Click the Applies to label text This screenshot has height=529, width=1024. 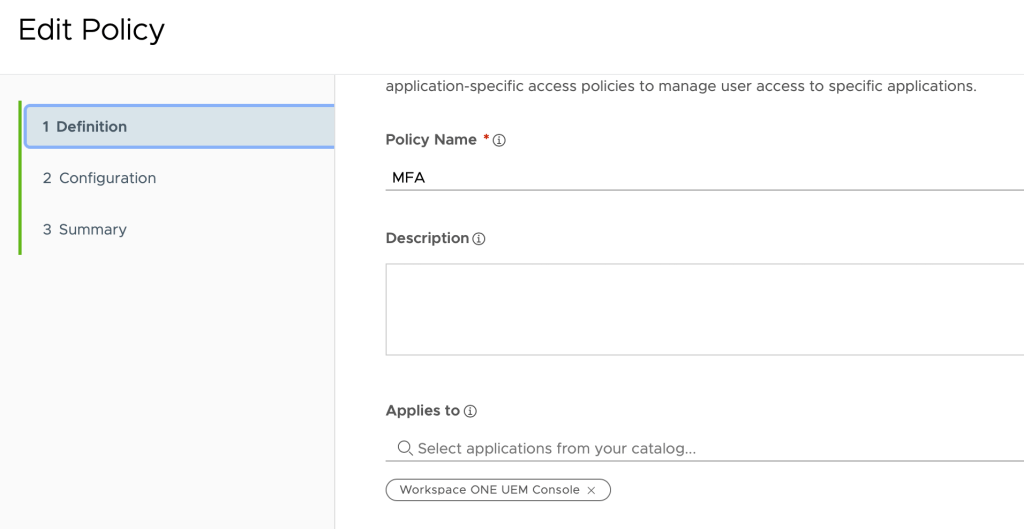[x=422, y=410]
